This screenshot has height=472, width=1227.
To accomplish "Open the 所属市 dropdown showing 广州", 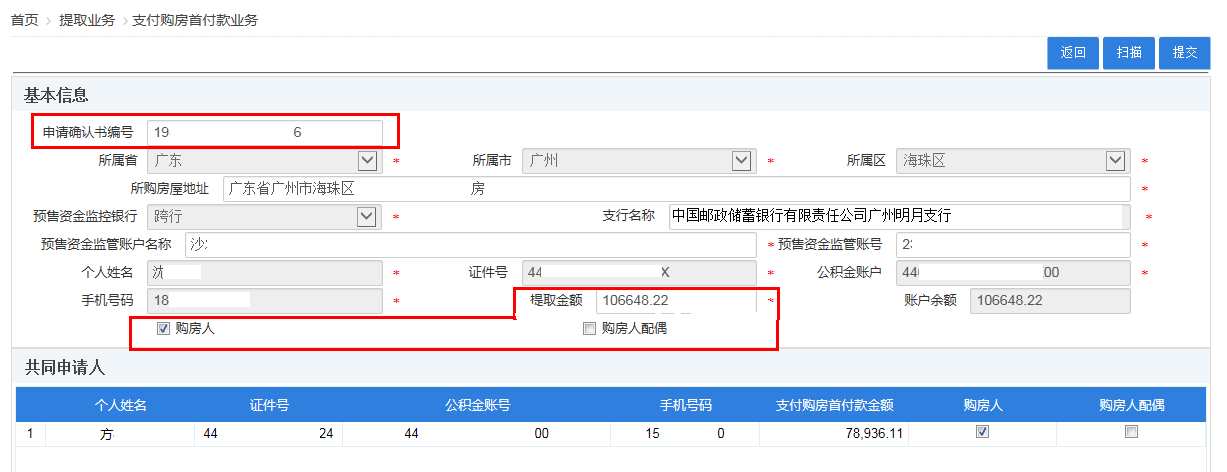I will [638, 160].
